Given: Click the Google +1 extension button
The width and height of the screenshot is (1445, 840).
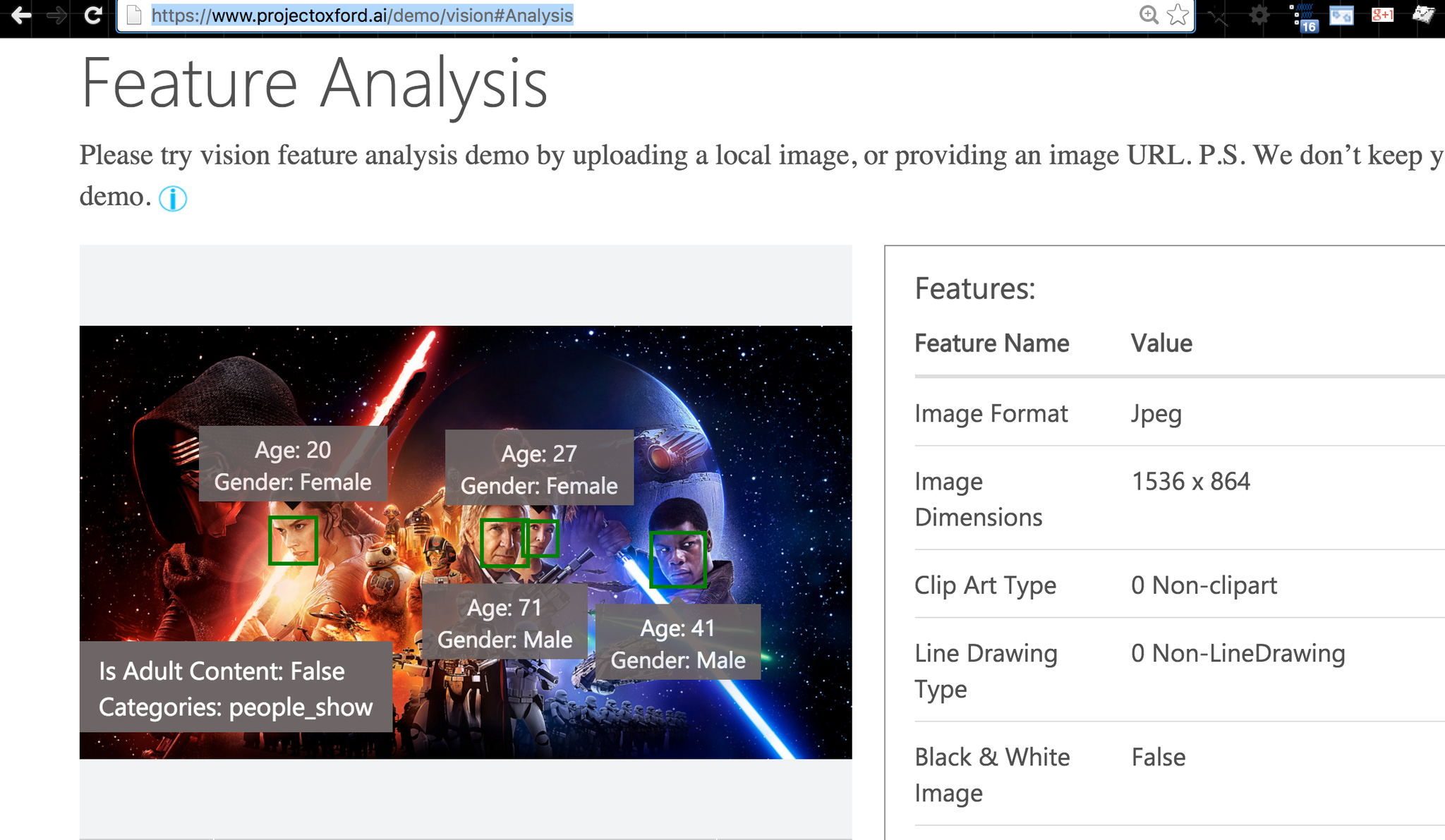Looking at the screenshot, I should 1382,15.
